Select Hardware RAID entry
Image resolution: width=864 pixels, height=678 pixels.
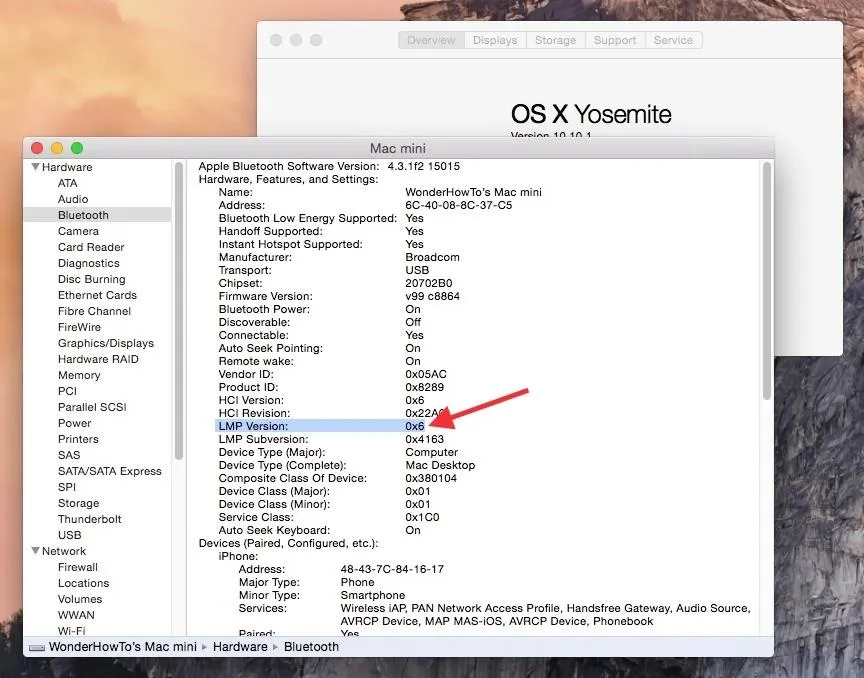(x=98, y=359)
